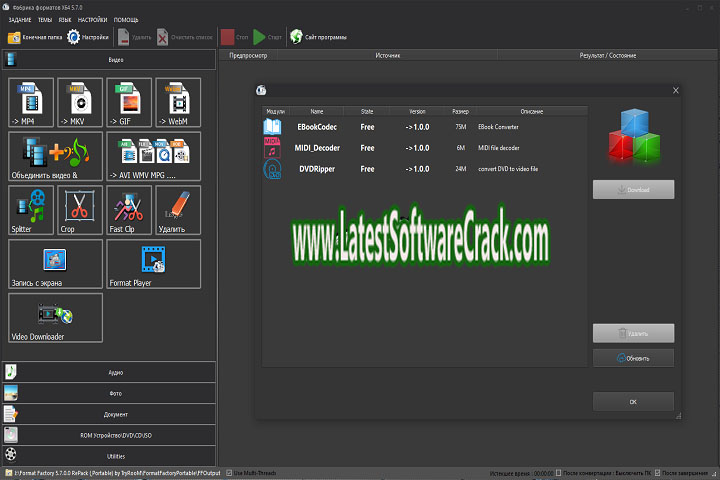Screen dimensions: 720x480
Task: Open Объединить видео & tool
Action: pos(56,156)
